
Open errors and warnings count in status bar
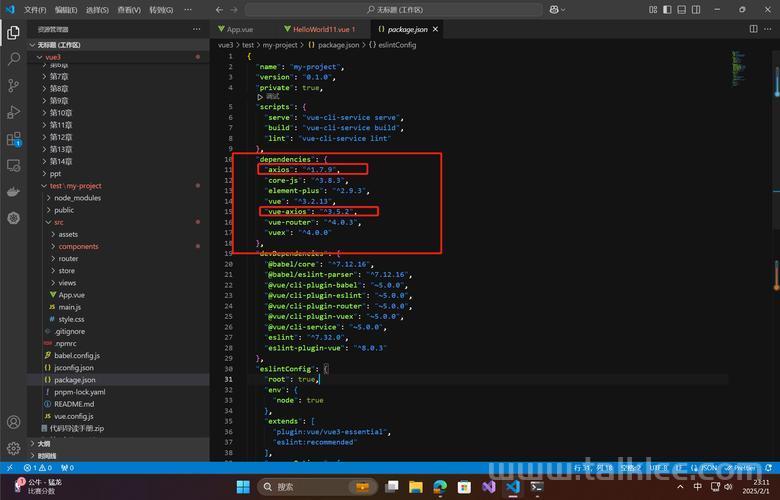(38, 468)
